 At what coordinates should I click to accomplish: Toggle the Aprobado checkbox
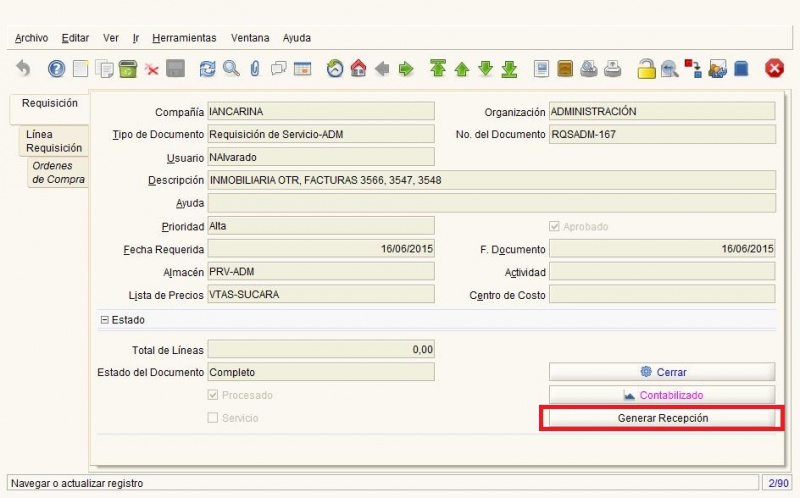[555, 227]
